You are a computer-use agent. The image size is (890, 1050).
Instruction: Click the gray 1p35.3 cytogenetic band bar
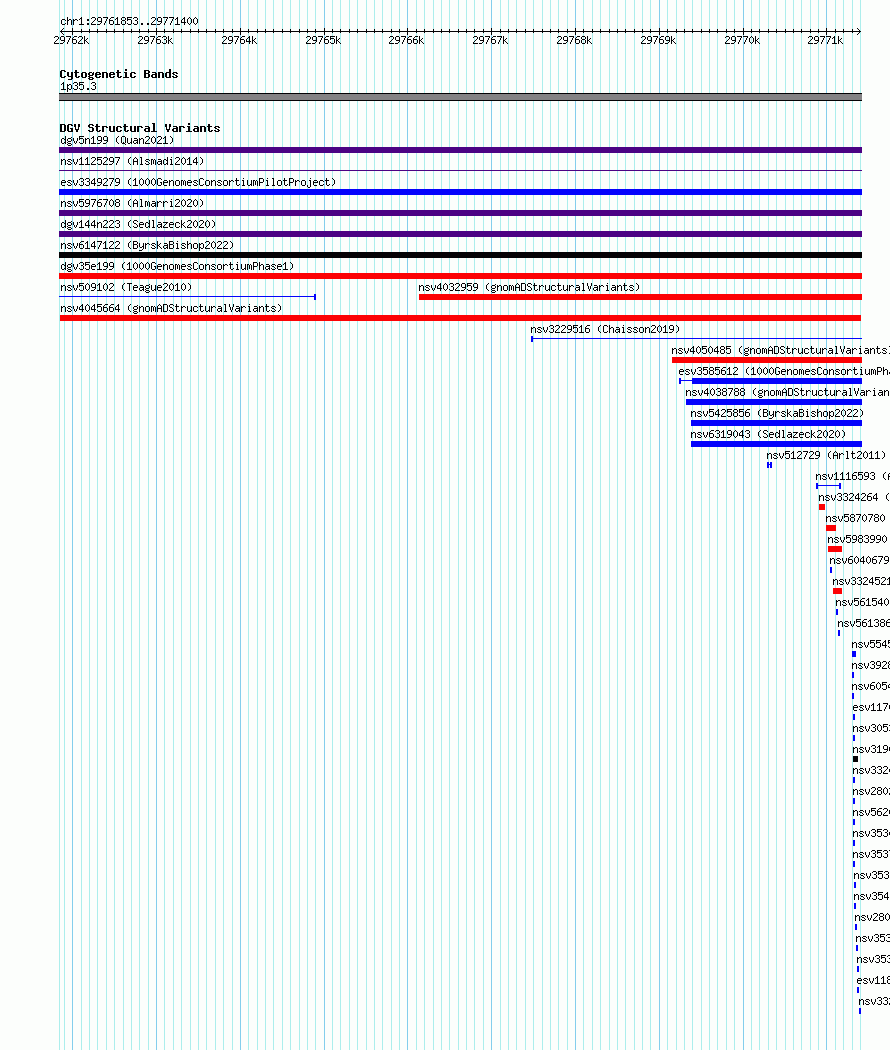(460, 97)
